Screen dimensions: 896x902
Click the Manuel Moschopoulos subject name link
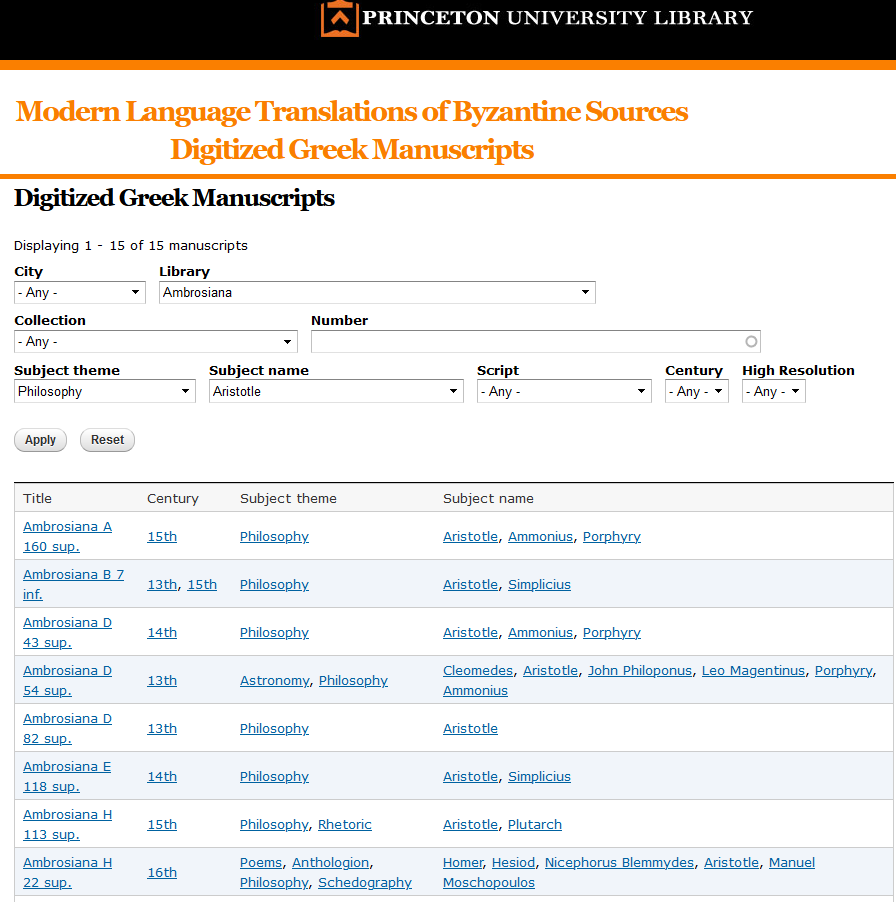coord(629,872)
